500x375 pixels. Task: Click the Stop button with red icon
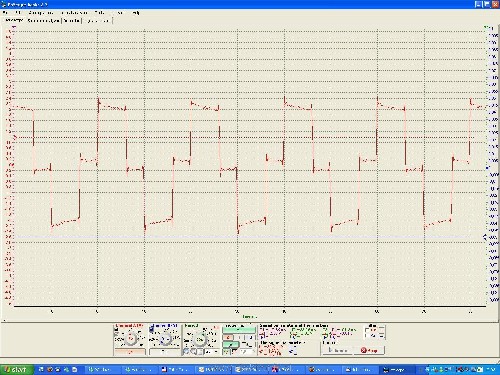point(369,350)
